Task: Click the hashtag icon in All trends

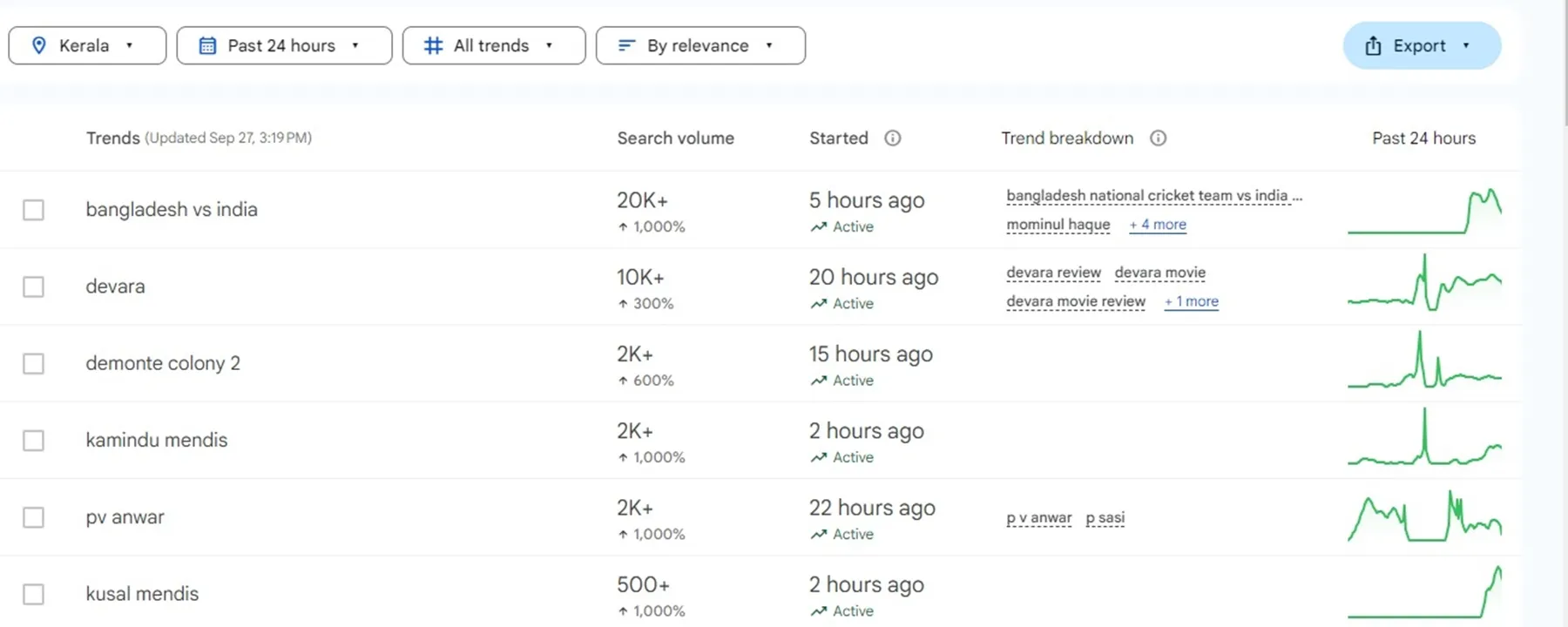Action: pyautogui.click(x=433, y=45)
